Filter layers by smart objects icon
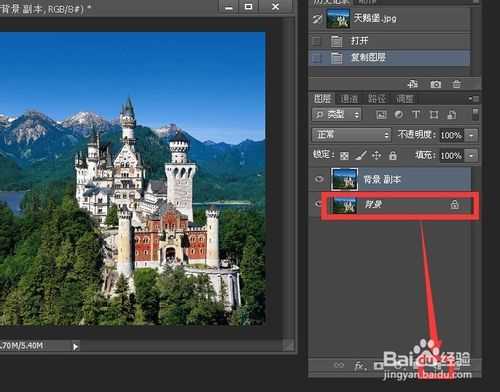This screenshot has width=500, height=392. (x=452, y=115)
